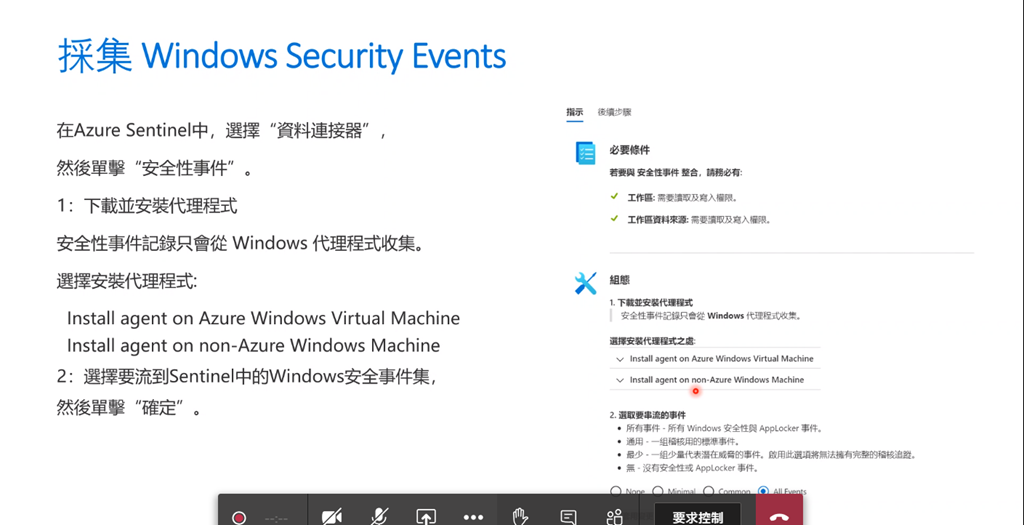Click the 必要條件 checklist icon
Viewport: 1024px width, 525px height.
585,152
